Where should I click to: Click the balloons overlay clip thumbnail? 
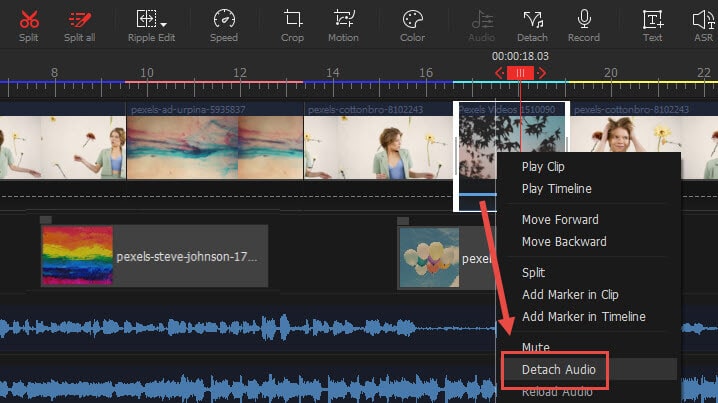[x=429, y=257]
